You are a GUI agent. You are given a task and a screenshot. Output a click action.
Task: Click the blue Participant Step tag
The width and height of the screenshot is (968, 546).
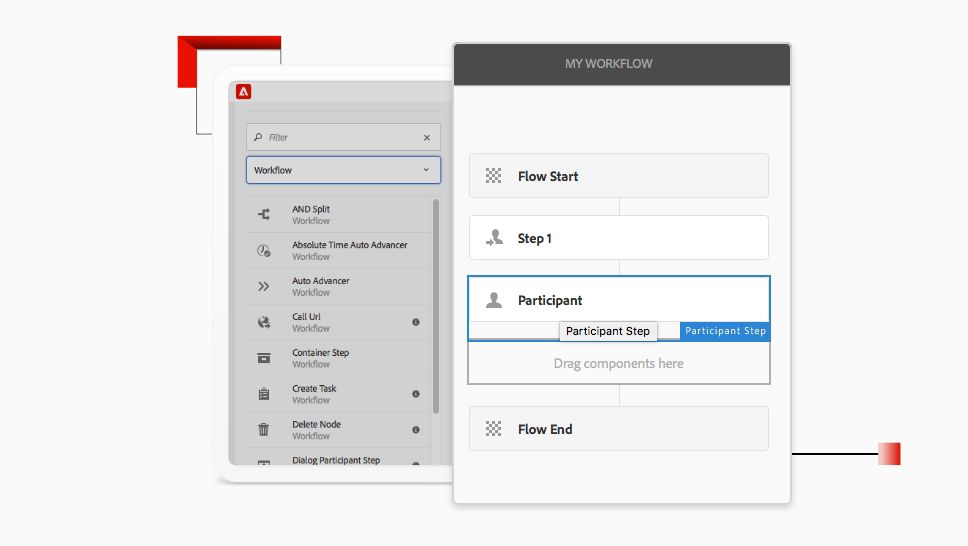[725, 331]
